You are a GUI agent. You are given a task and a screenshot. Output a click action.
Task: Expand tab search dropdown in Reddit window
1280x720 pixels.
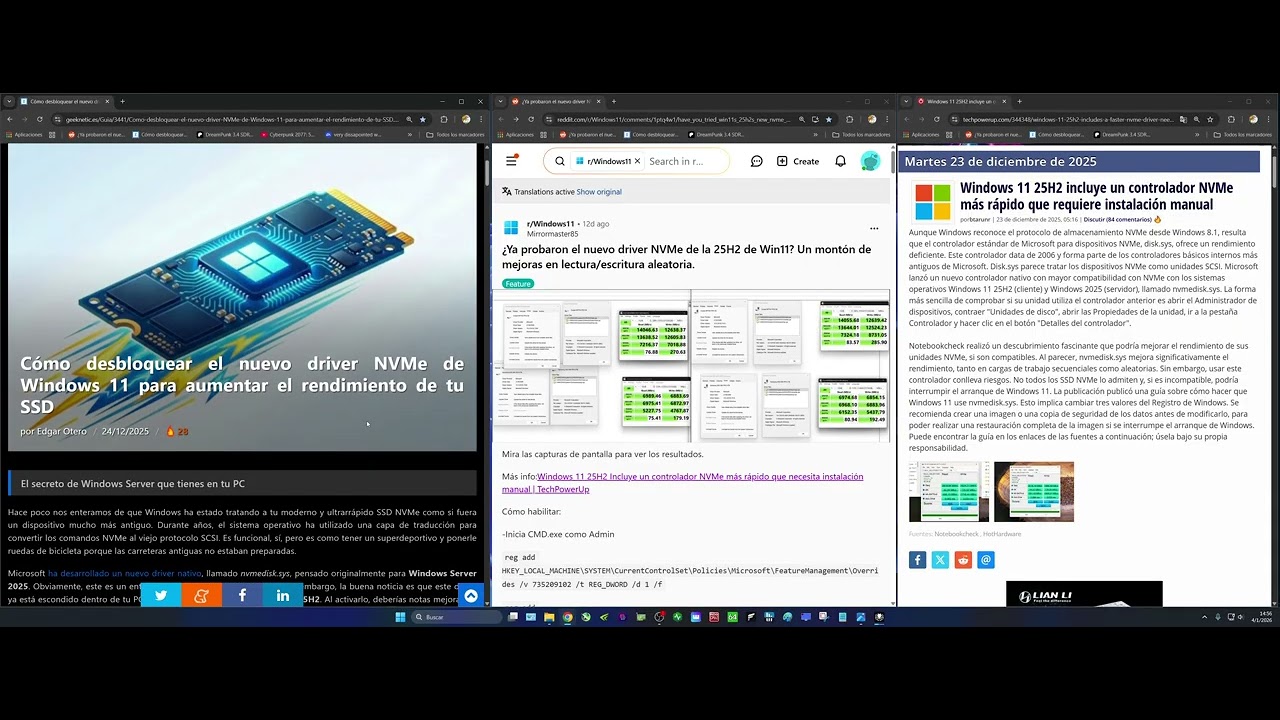click(x=499, y=101)
